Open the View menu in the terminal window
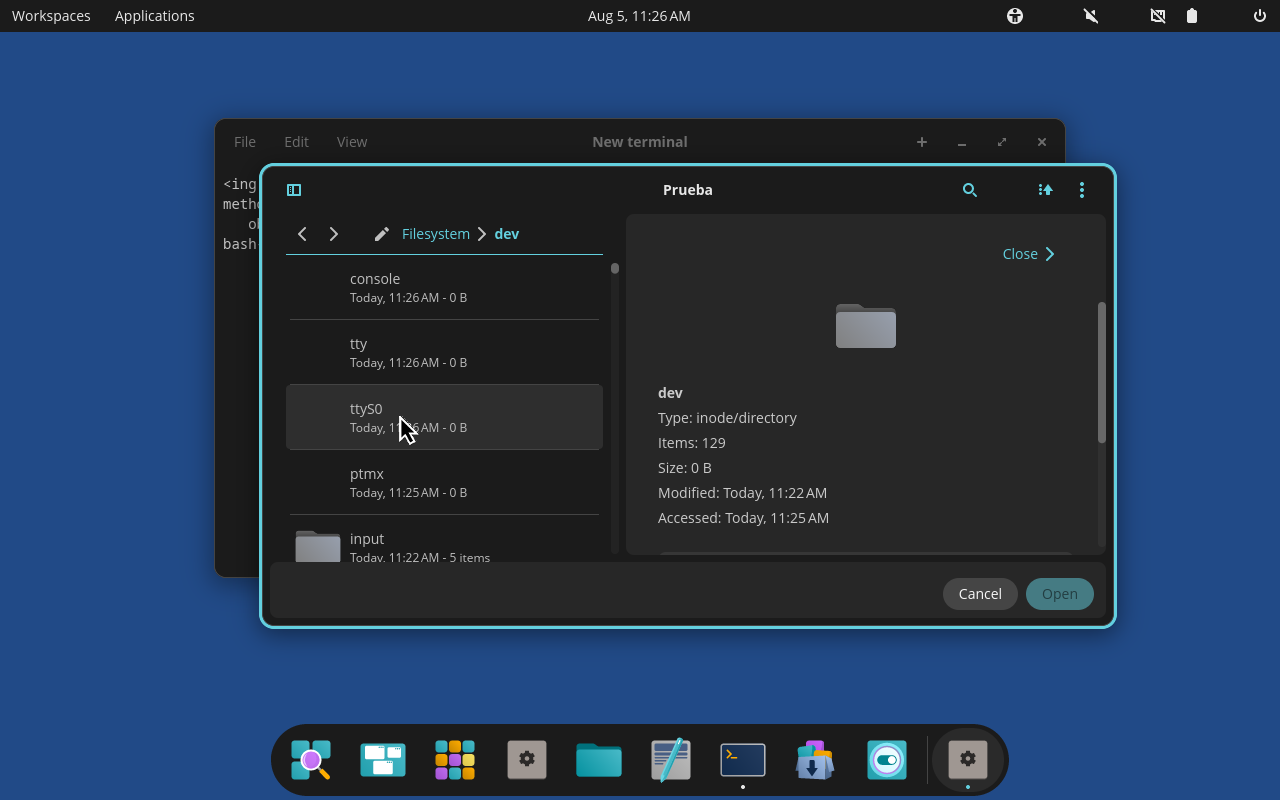Viewport: 1280px width, 800px height. pos(352,142)
